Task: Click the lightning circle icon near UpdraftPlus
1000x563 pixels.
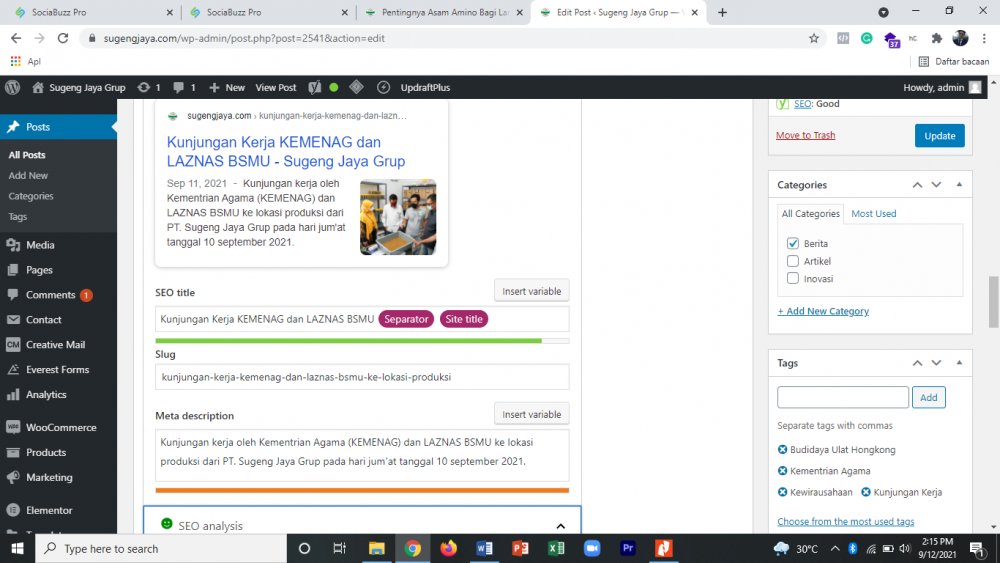Action: [x=383, y=87]
